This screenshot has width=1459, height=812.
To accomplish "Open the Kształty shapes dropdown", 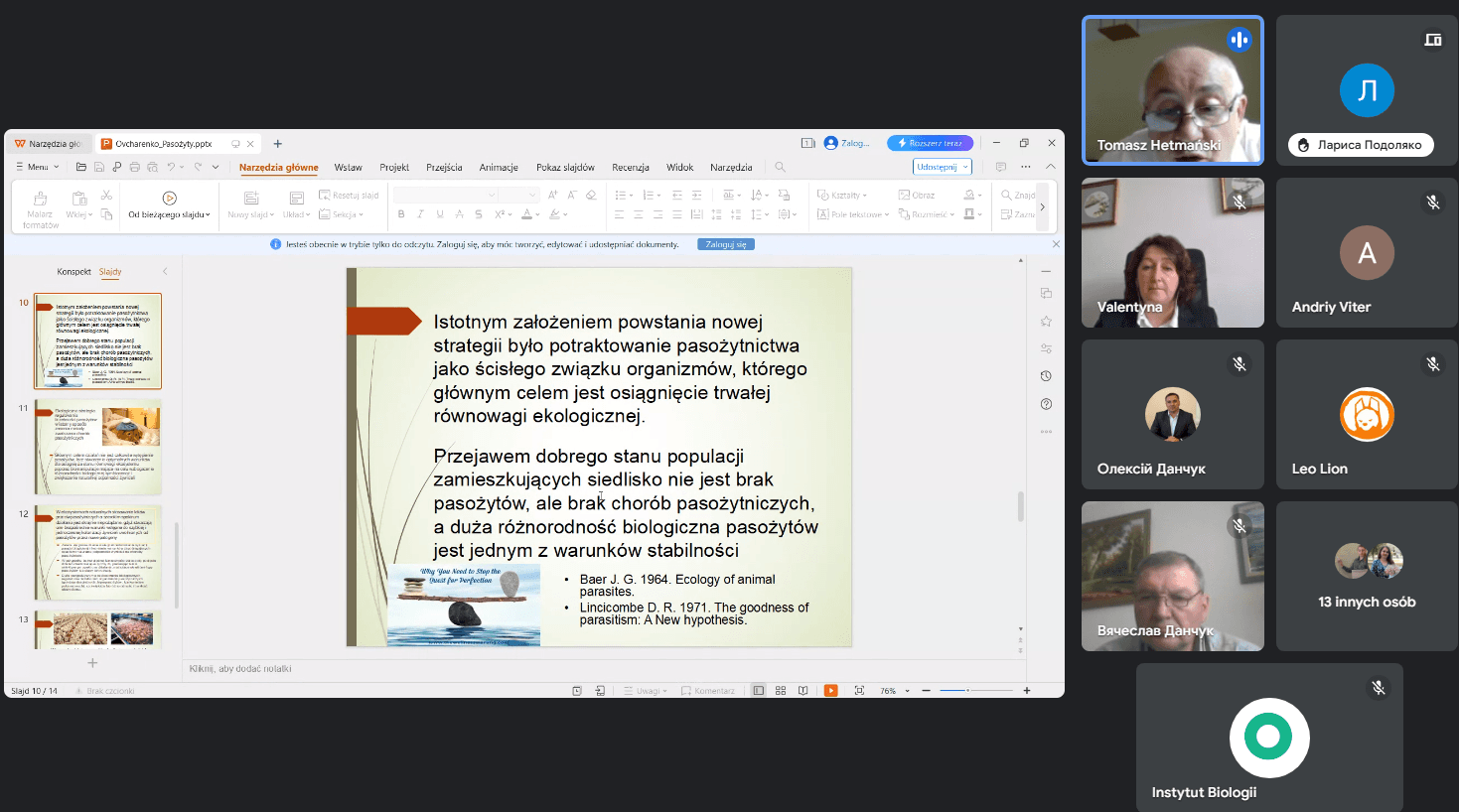I will pyautogui.click(x=842, y=196).
